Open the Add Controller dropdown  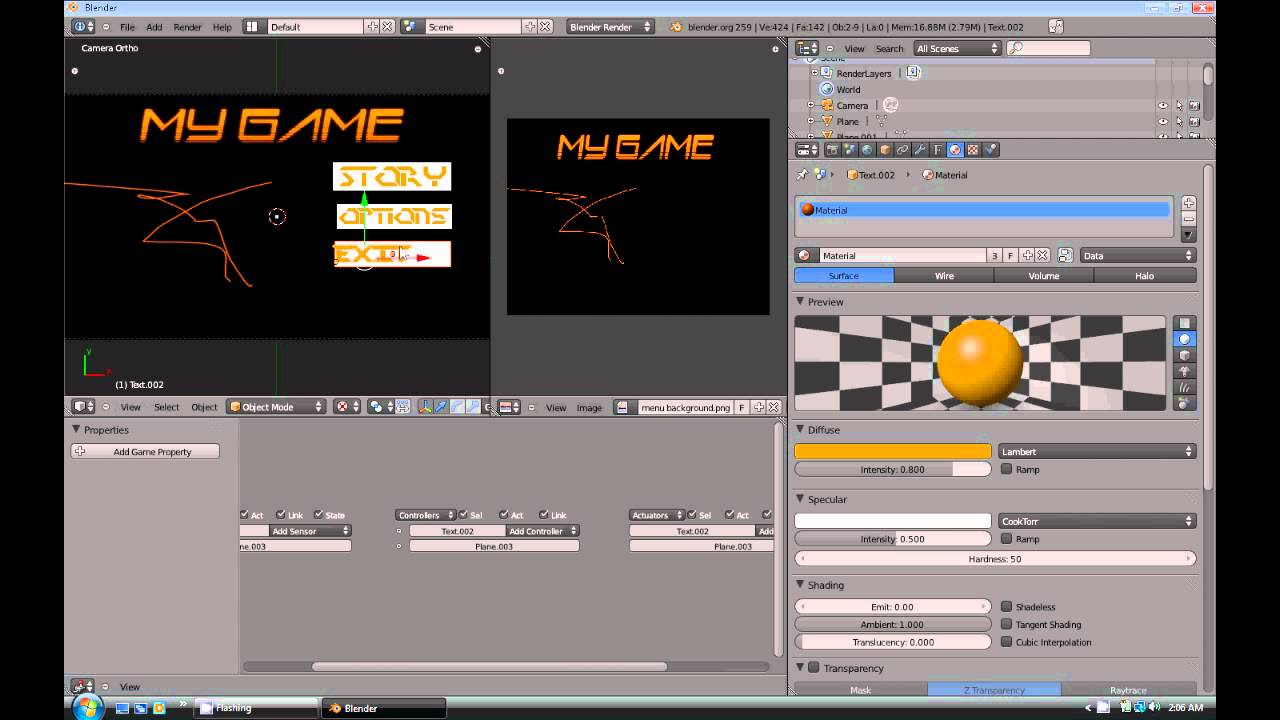point(542,531)
